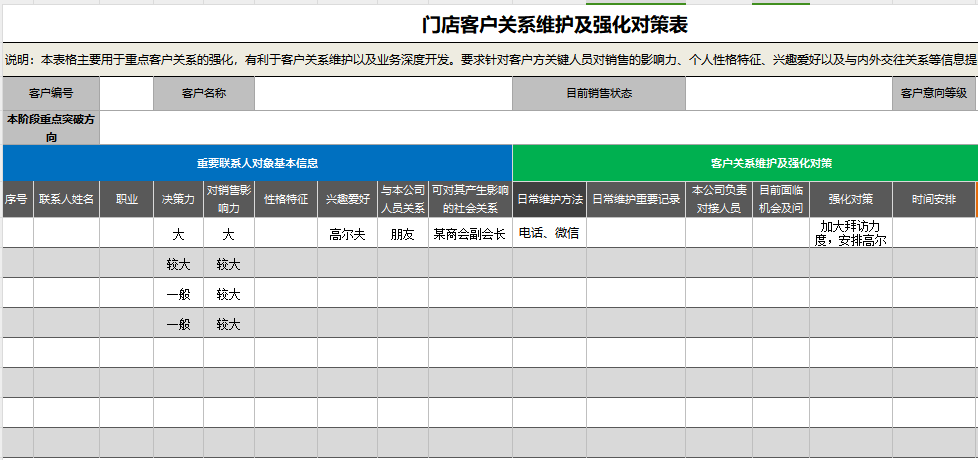Select the 时间安排 column header
This screenshot has height=460, width=978.
coord(934,200)
